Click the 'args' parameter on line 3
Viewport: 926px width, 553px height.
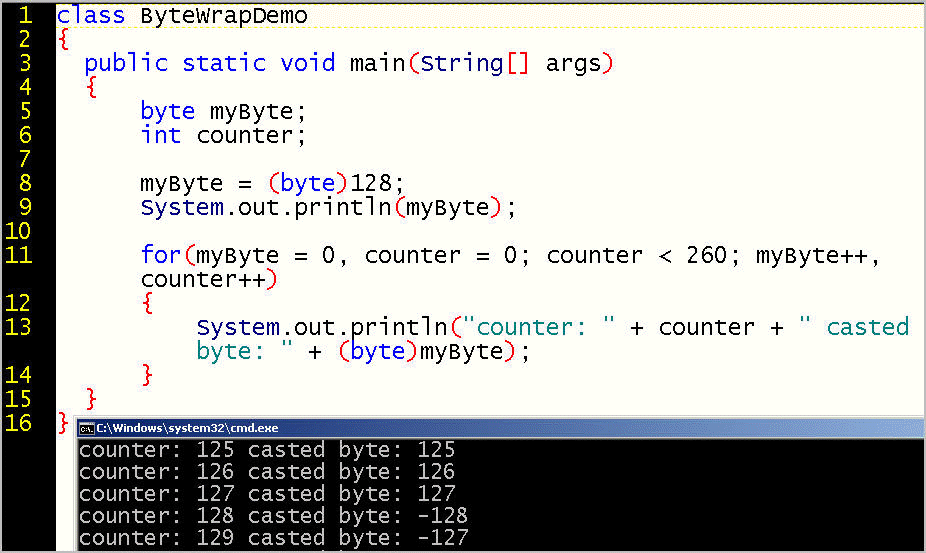click(573, 64)
